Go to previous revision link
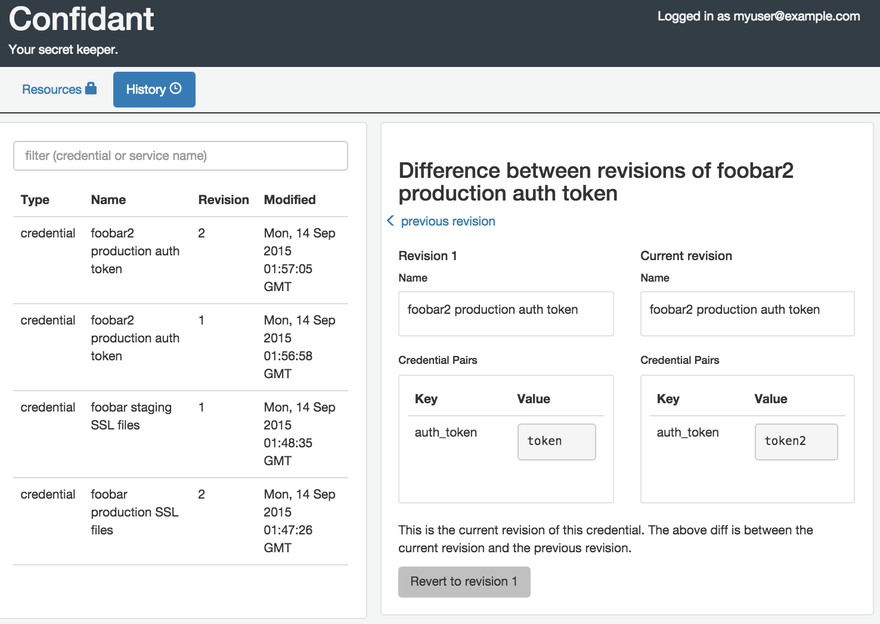The height and width of the screenshot is (624, 880). (447, 221)
